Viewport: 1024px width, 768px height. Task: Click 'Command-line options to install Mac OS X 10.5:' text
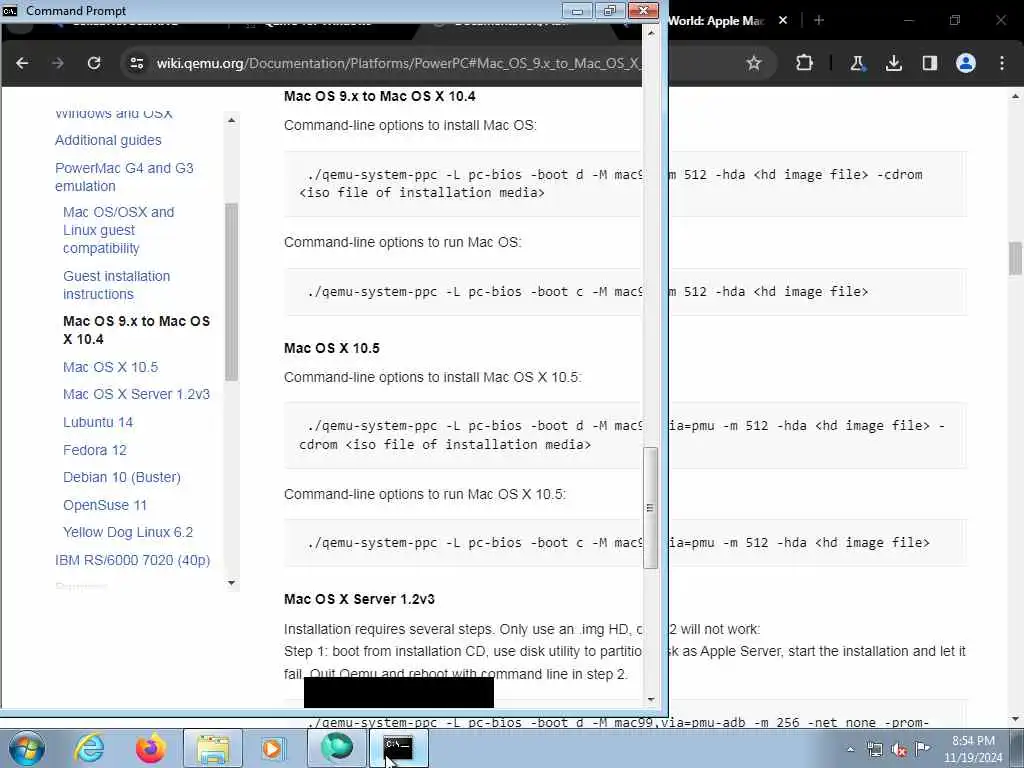pos(432,377)
